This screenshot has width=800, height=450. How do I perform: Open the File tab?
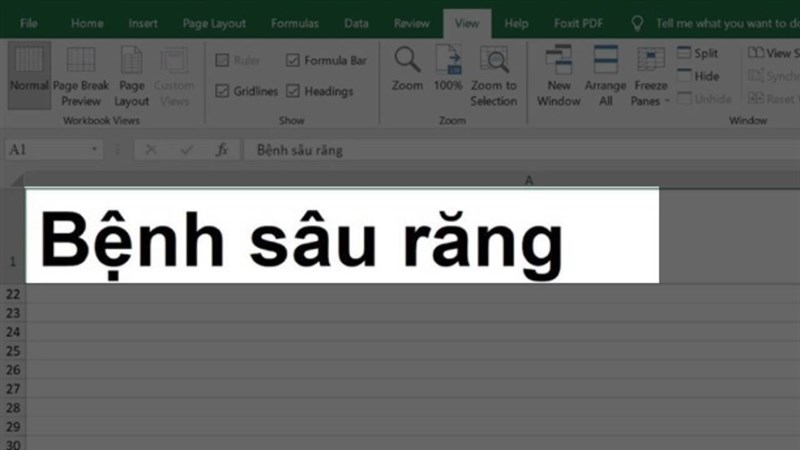[x=29, y=23]
